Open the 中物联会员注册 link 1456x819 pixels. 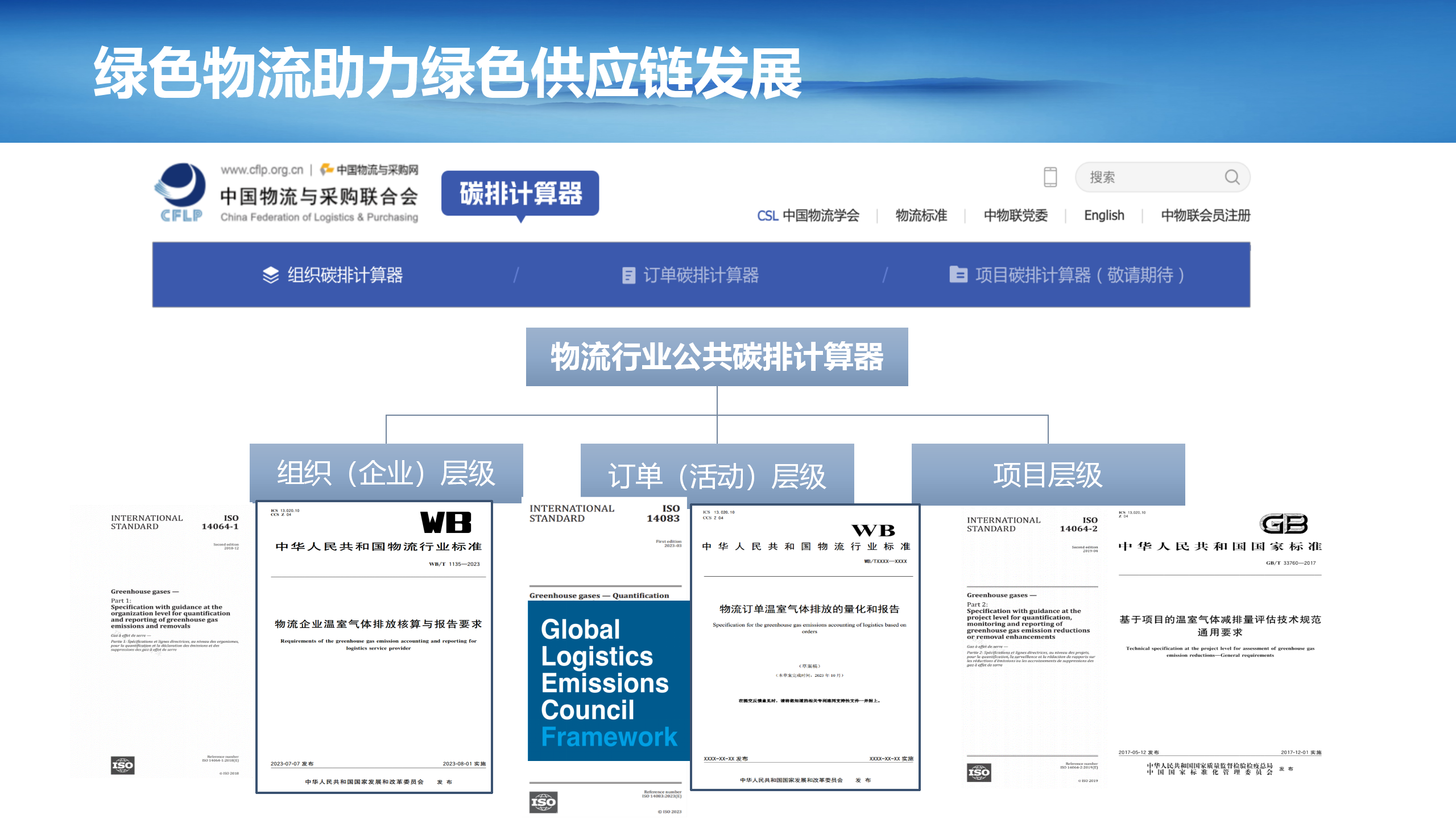point(1206,216)
